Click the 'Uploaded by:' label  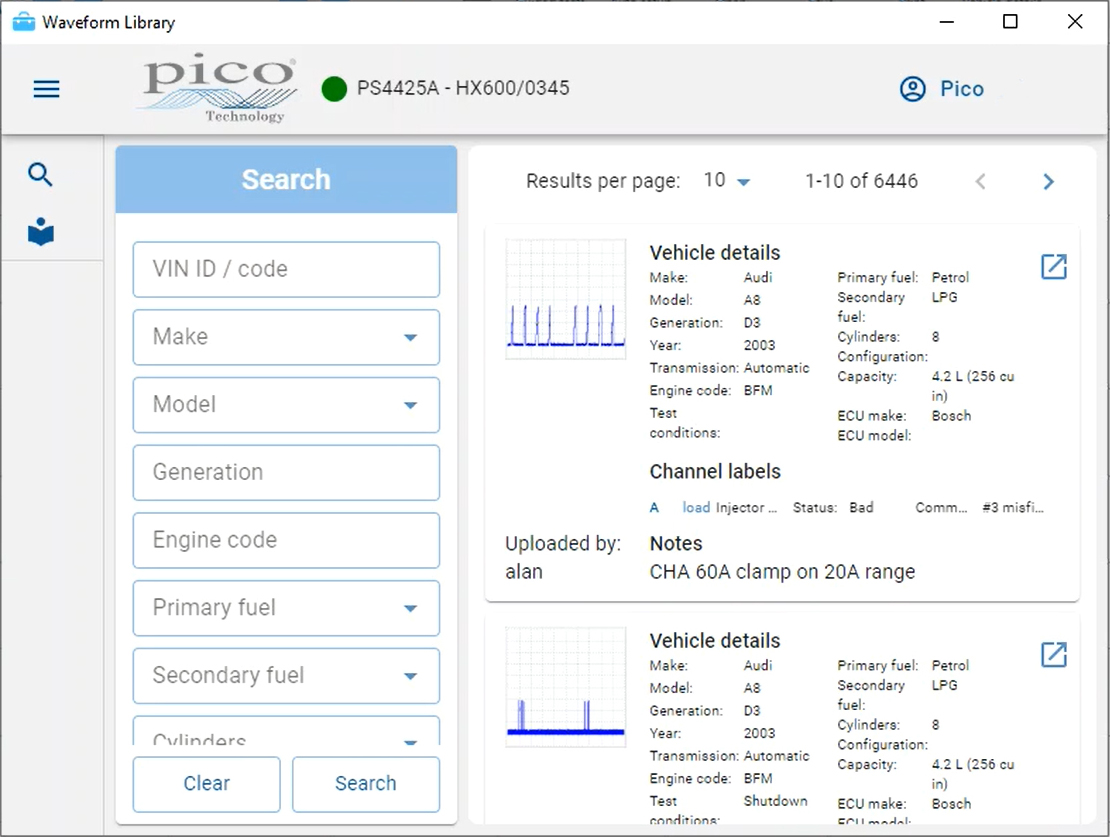pyautogui.click(x=563, y=543)
